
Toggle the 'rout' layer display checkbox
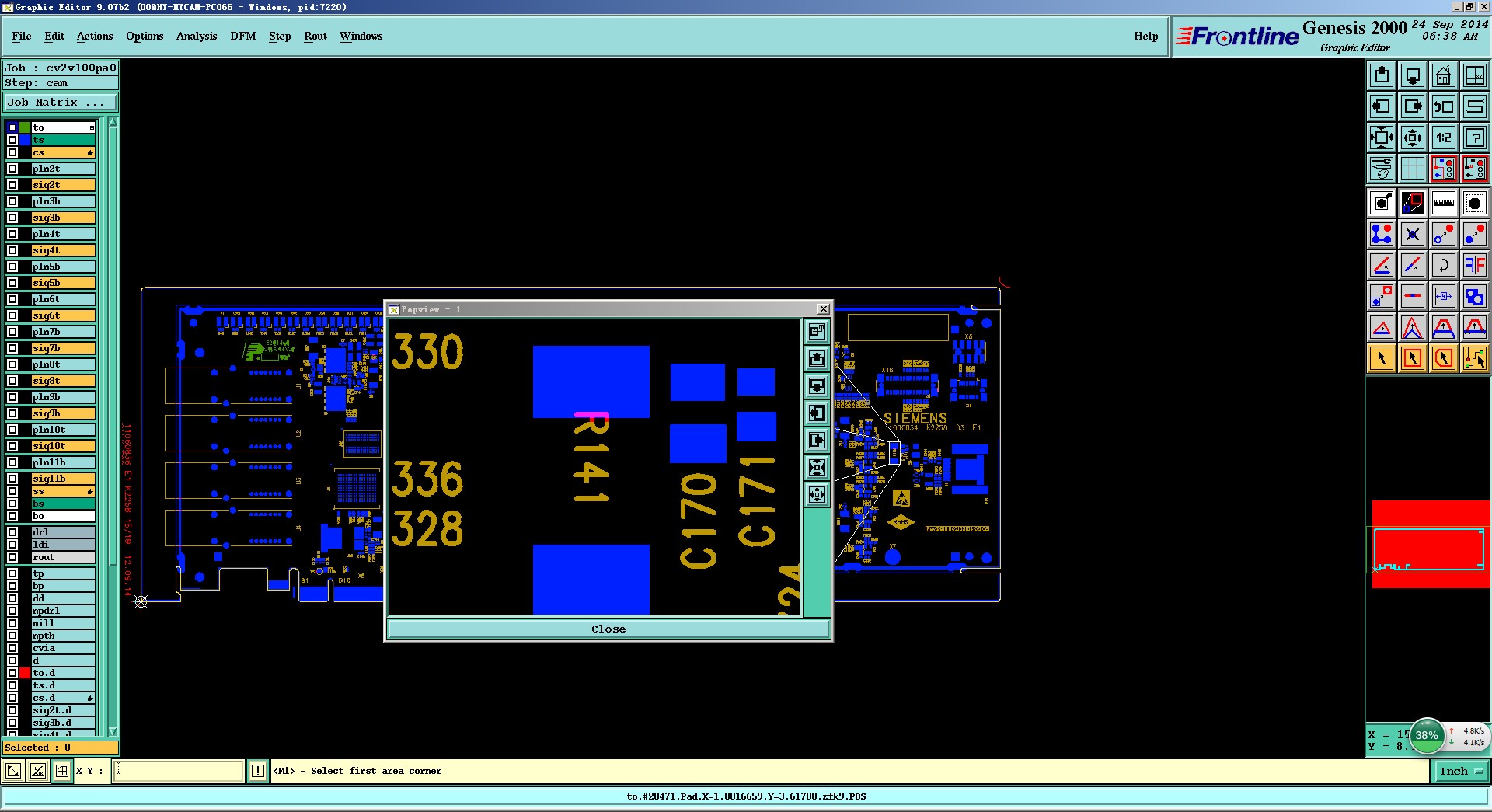[x=12, y=557]
